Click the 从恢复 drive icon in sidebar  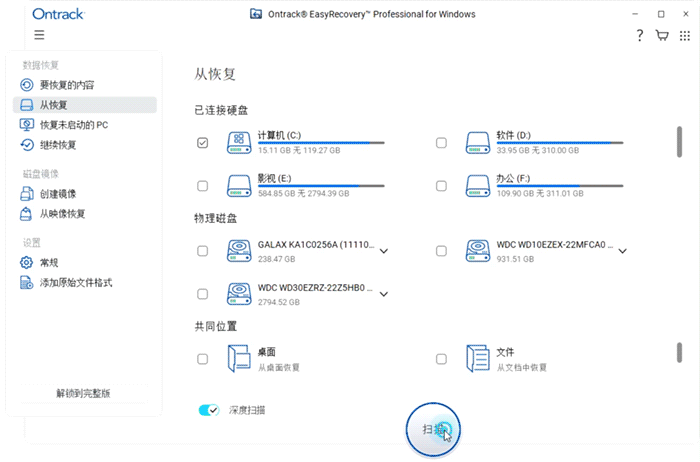click(x=27, y=105)
